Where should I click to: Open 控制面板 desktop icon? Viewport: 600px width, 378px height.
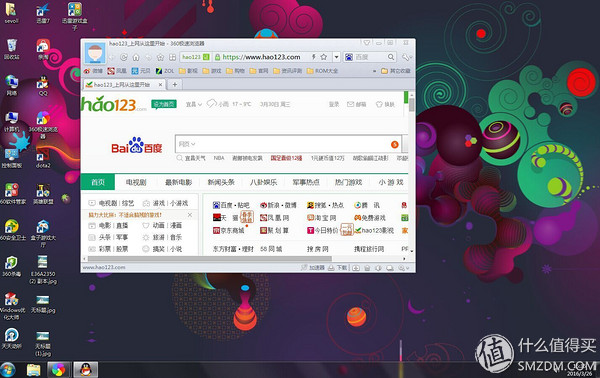[11, 158]
